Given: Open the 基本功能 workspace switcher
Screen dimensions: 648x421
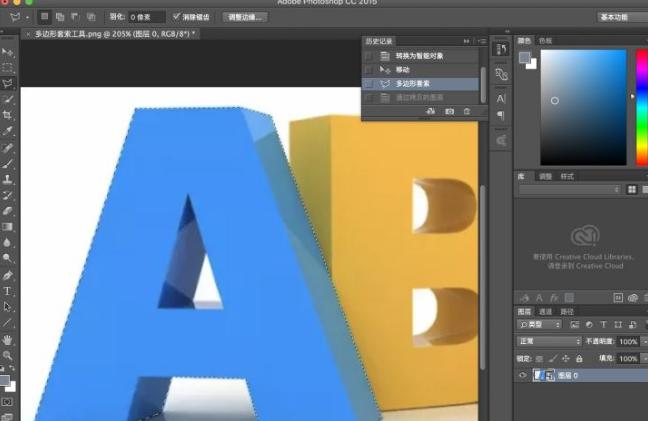Looking at the screenshot, I should [623, 17].
